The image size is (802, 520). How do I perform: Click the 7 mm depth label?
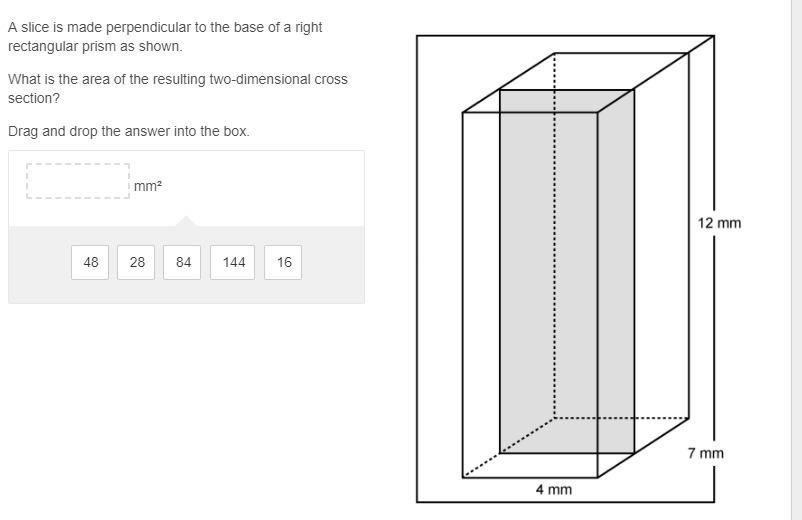click(x=705, y=453)
